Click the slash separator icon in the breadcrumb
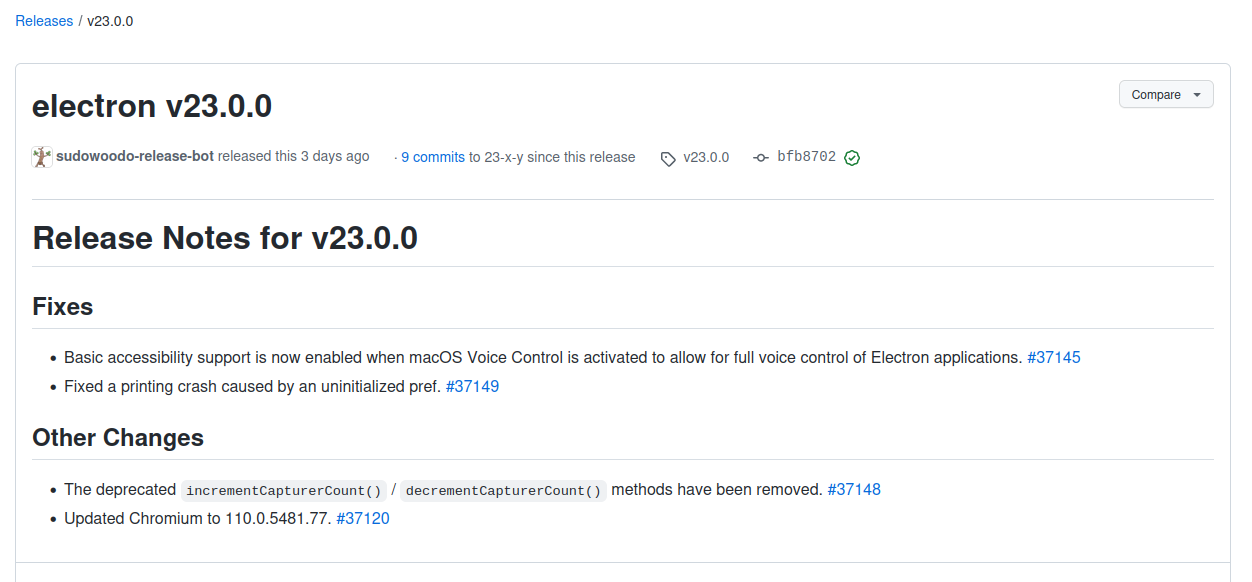 point(79,20)
